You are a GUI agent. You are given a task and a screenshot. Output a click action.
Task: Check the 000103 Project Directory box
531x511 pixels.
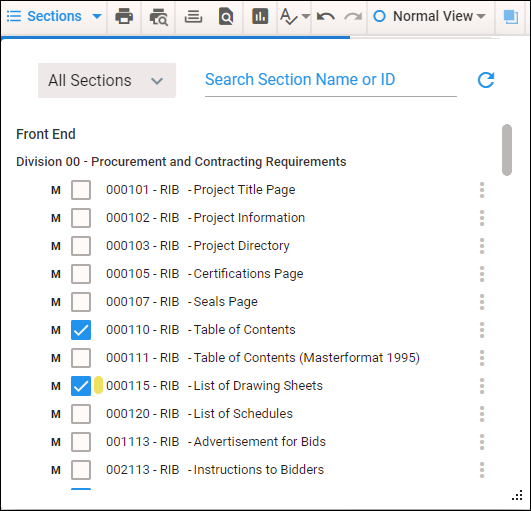81,246
